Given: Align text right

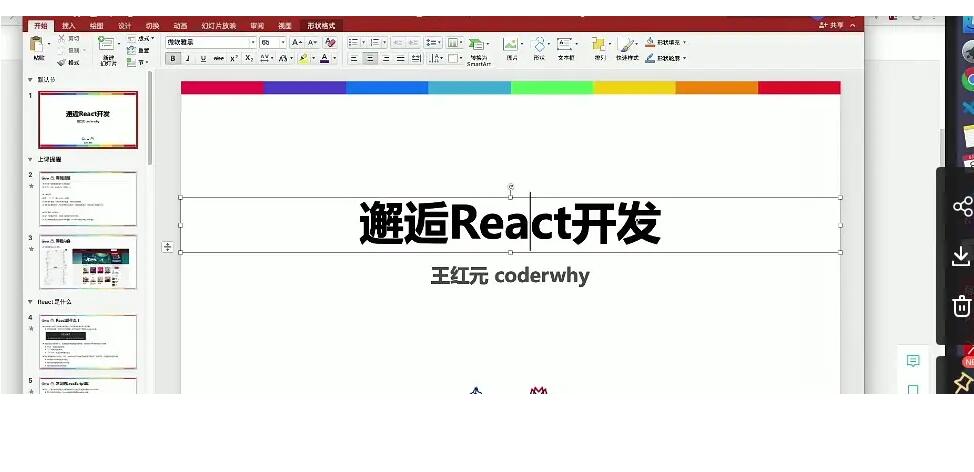Looking at the screenshot, I should pos(386,58).
